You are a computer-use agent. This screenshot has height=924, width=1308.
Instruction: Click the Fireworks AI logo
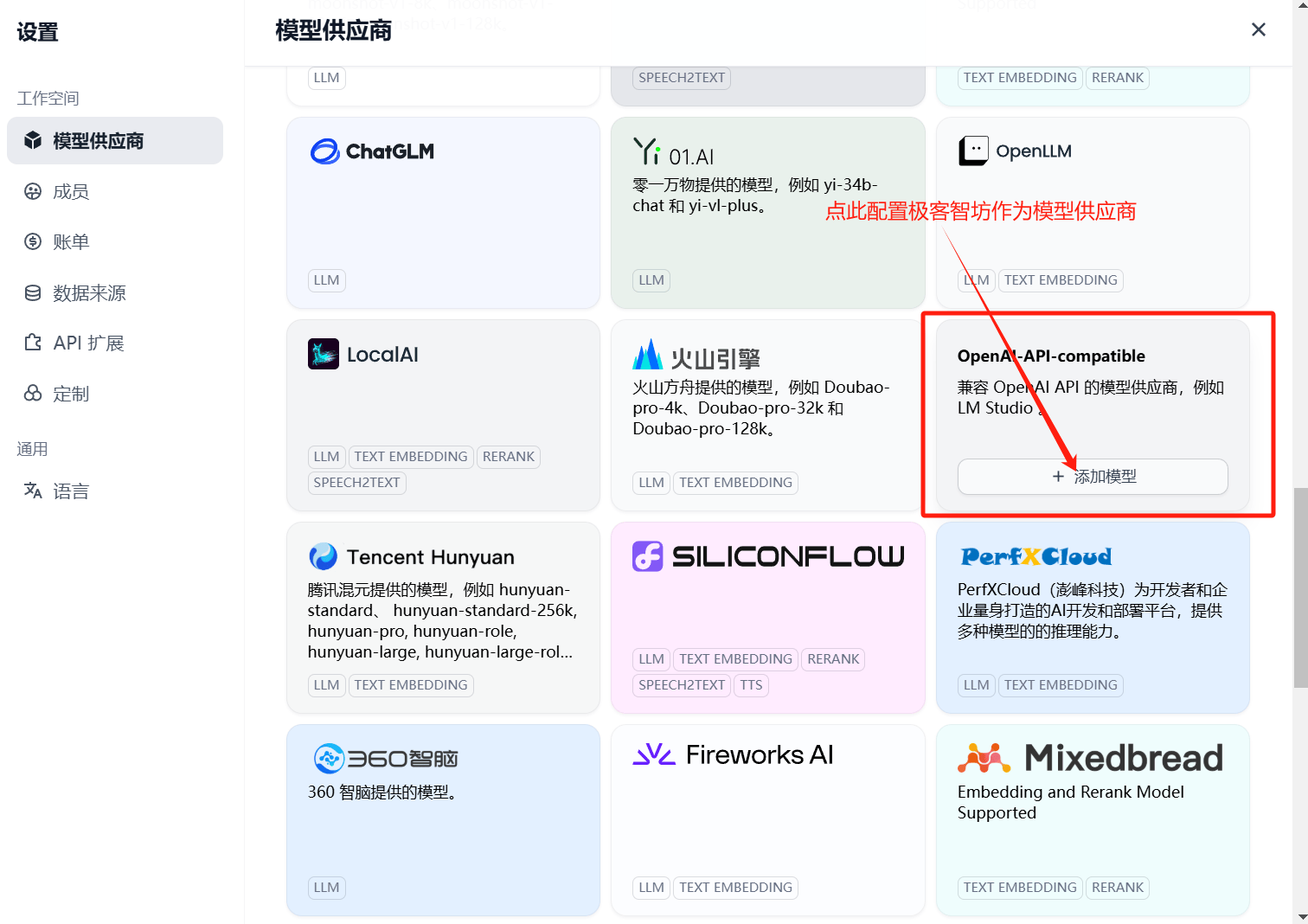pyautogui.click(x=733, y=754)
